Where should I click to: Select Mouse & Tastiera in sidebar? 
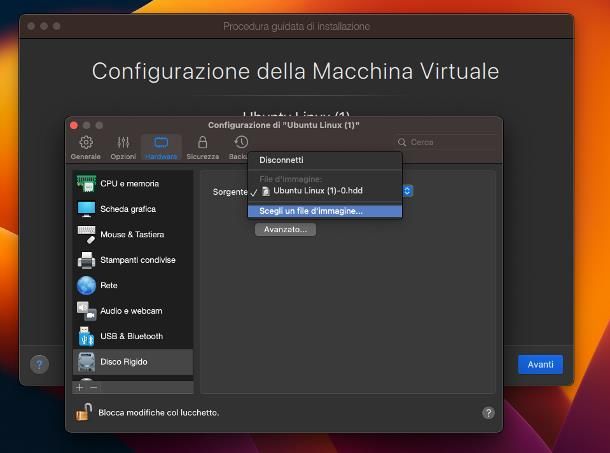click(133, 234)
